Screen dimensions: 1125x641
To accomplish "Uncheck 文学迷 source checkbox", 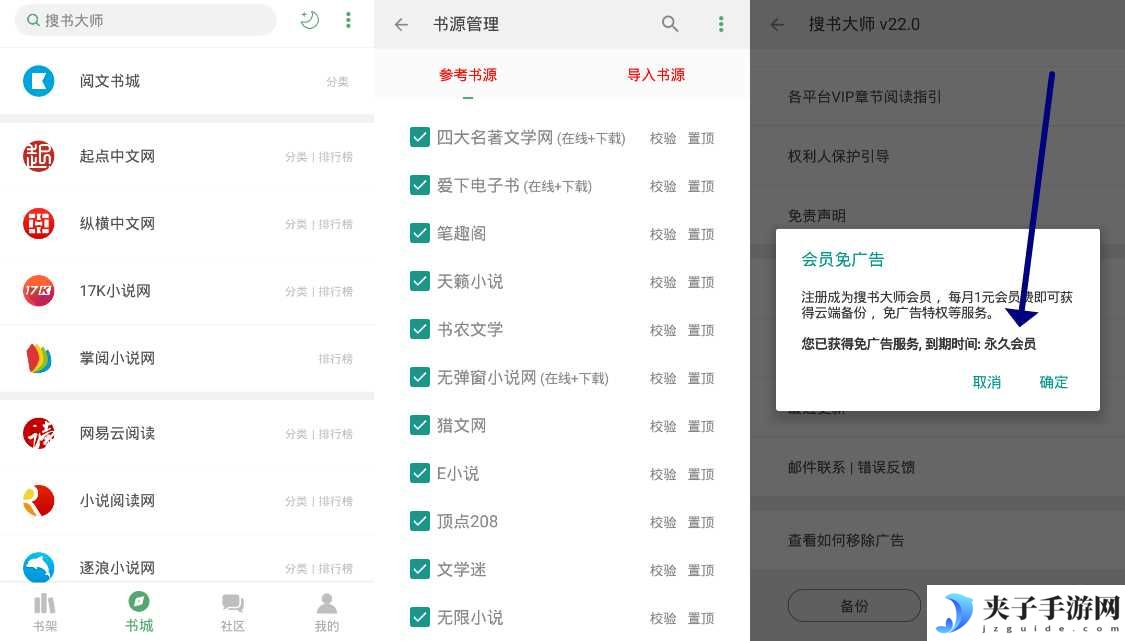I will tap(420, 570).
